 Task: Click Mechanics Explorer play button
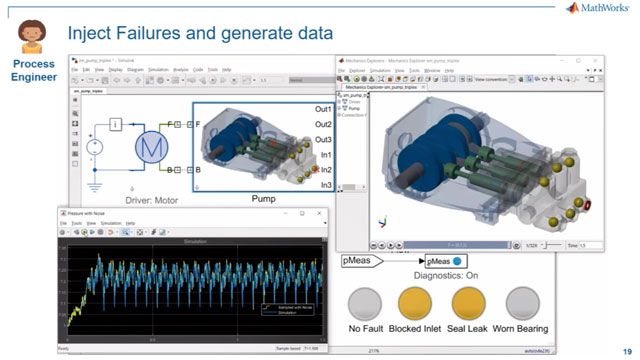click(x=391, y=245)
